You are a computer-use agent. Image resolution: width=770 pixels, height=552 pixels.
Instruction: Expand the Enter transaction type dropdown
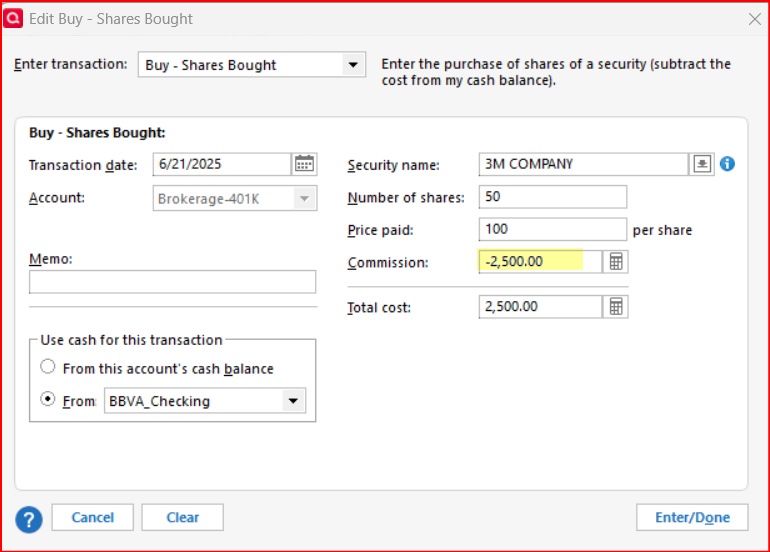[x=353, y=65]
